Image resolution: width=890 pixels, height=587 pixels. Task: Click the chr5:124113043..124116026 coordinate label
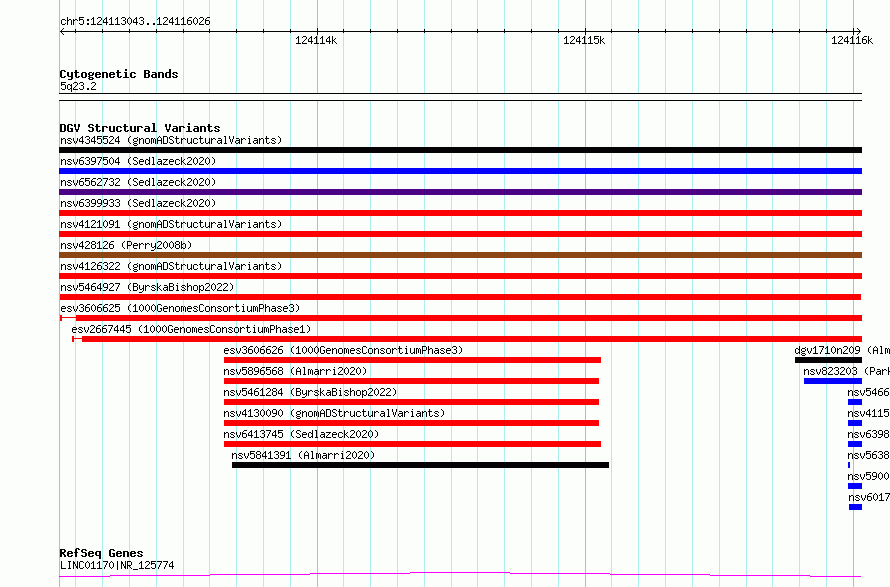(x=135, y=21)
